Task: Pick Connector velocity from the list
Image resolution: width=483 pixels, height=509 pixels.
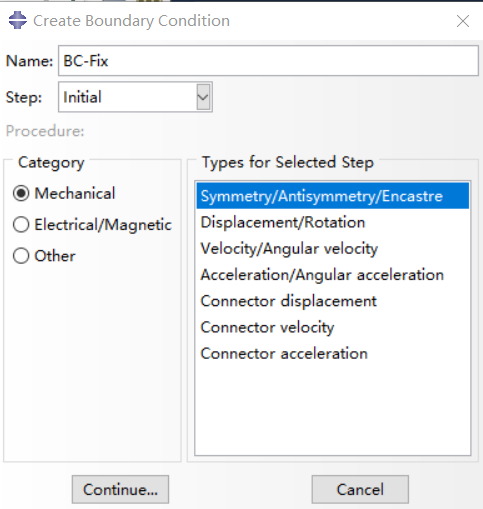Action: [333, 327]
